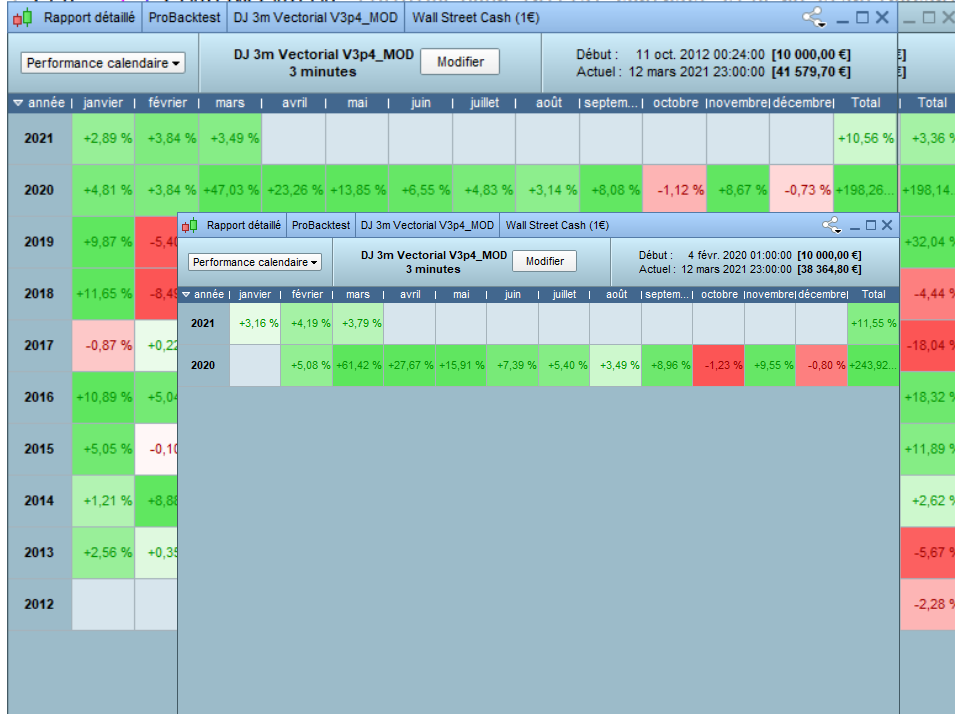Open the share icon menu in the back window
The image size is (955, 714).
pos(814,18)
